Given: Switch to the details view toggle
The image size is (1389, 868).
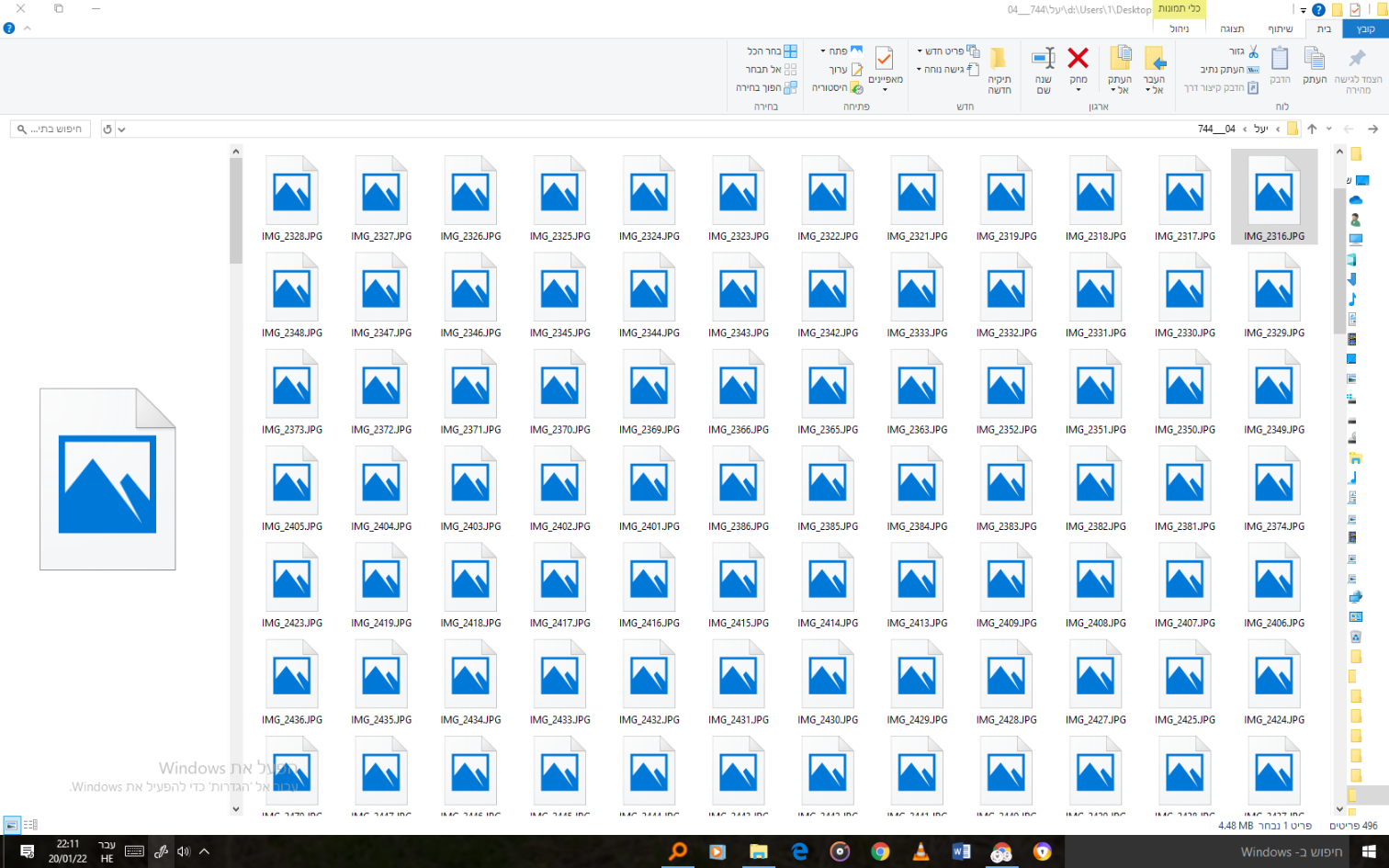Looking at the screenshot, I should click(x=30, y=825).
